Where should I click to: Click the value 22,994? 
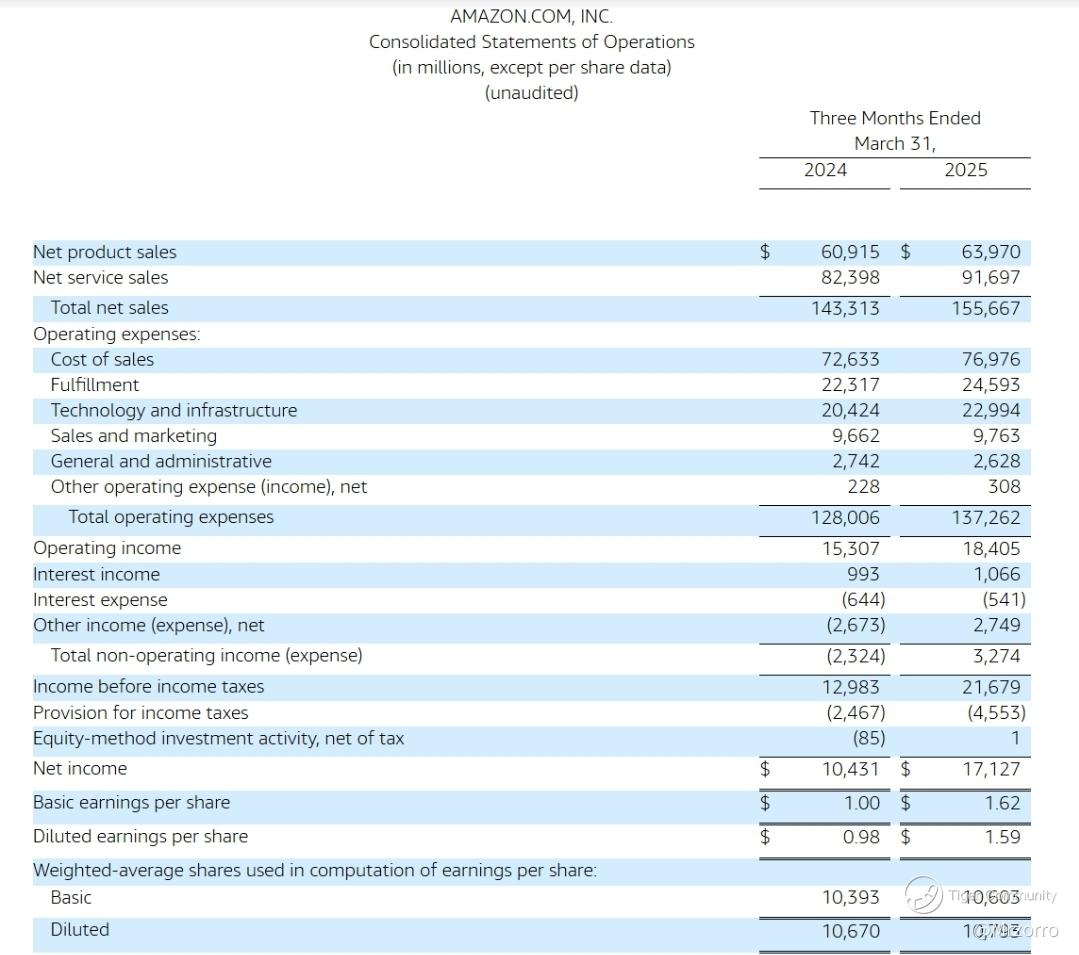[991, 410]
